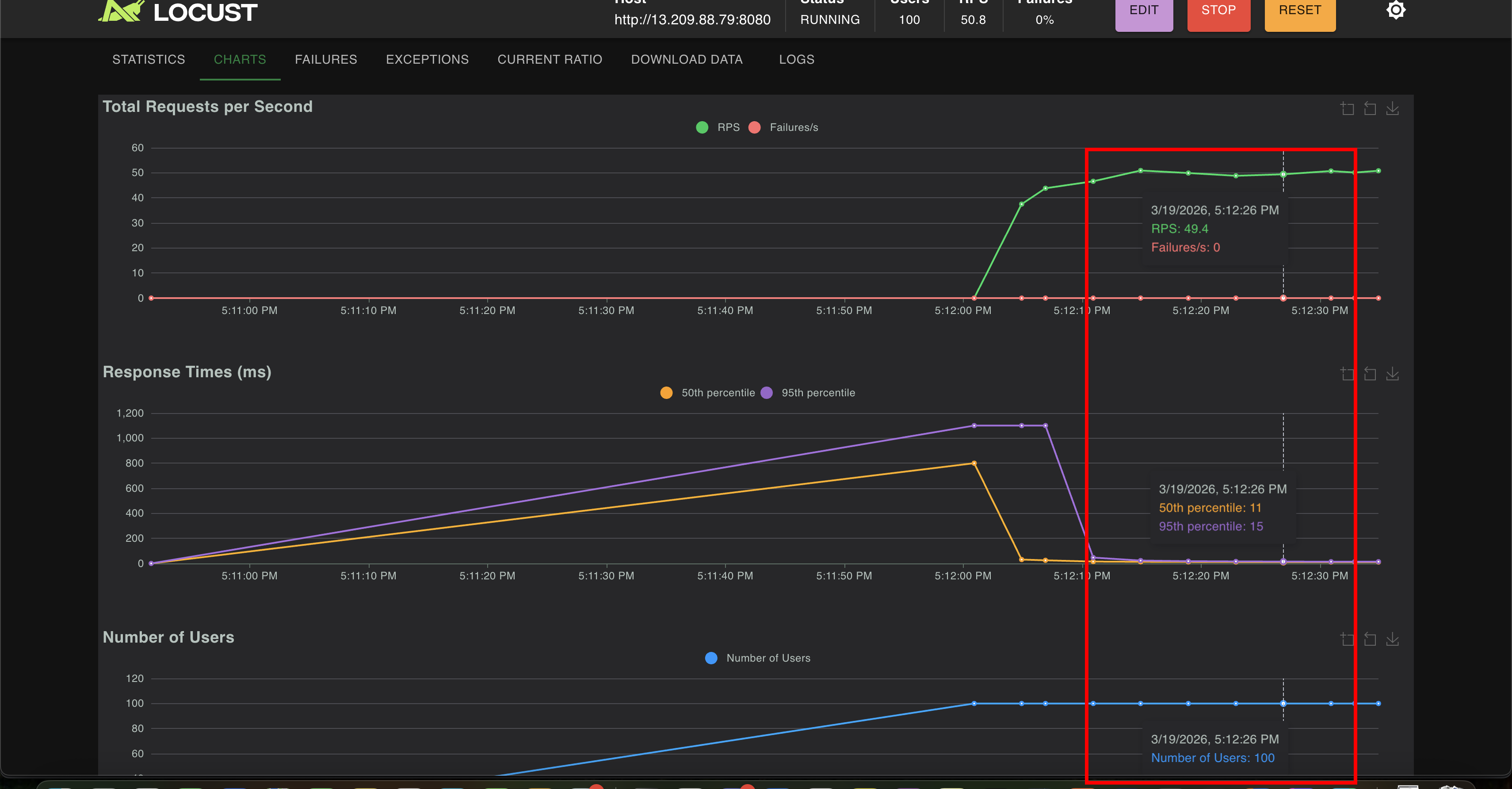The image size is (1512, 789).
Task: Reset zoom on Total Requests per Second chart
Action: click(1370, 109)
